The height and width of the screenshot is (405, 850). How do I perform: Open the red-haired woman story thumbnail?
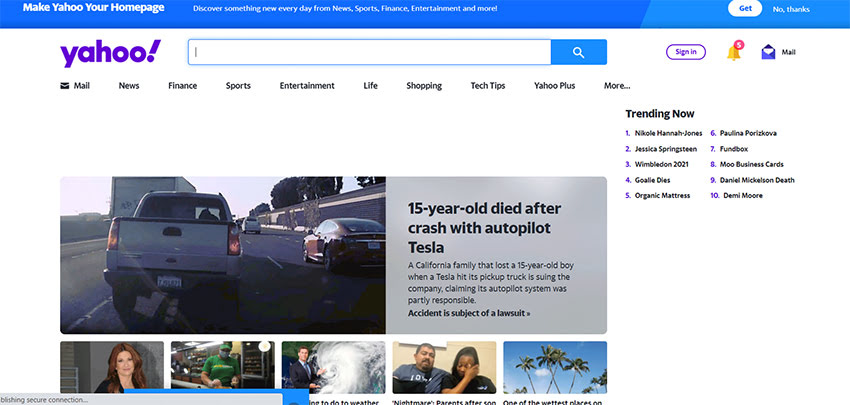[112, 367]
